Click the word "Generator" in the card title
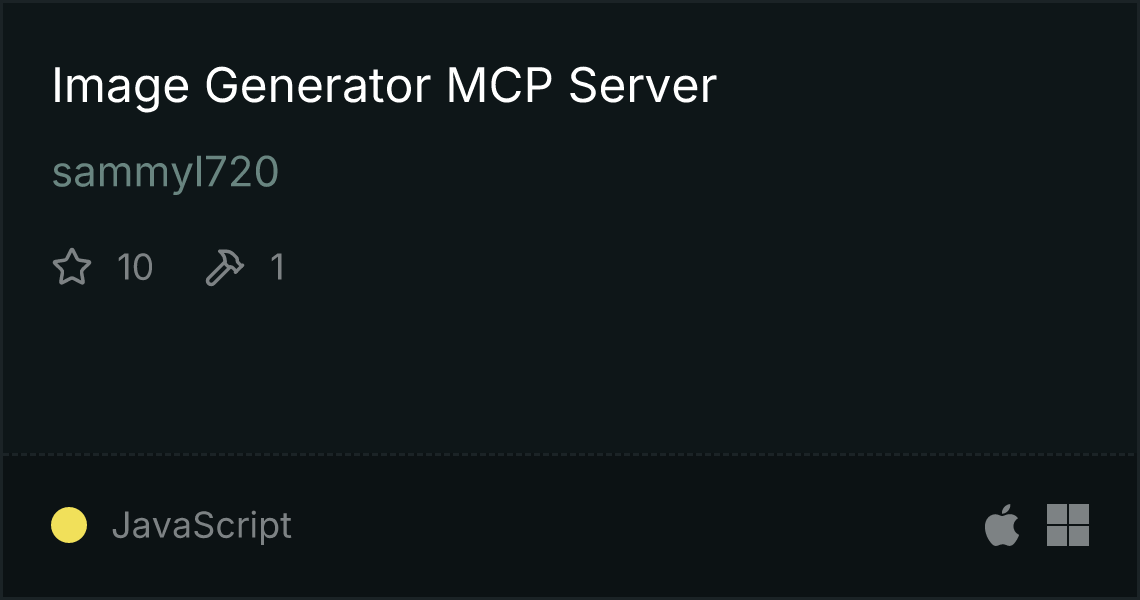 click(318, 86)
